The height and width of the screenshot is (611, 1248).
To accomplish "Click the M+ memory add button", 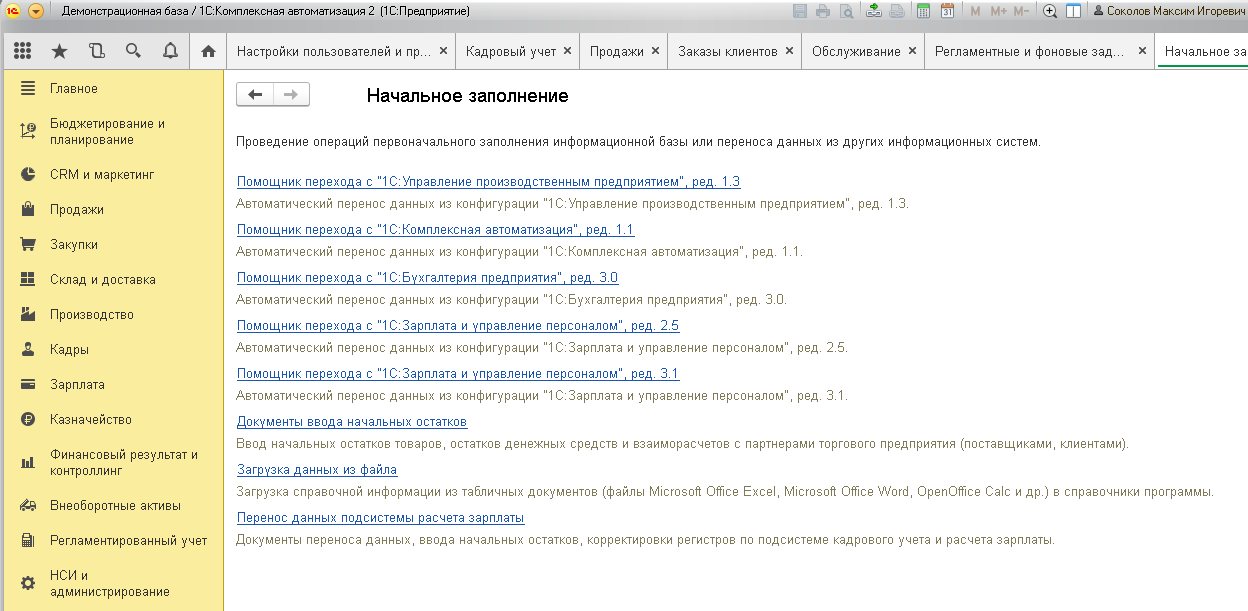I will click(x=998, y=11).
